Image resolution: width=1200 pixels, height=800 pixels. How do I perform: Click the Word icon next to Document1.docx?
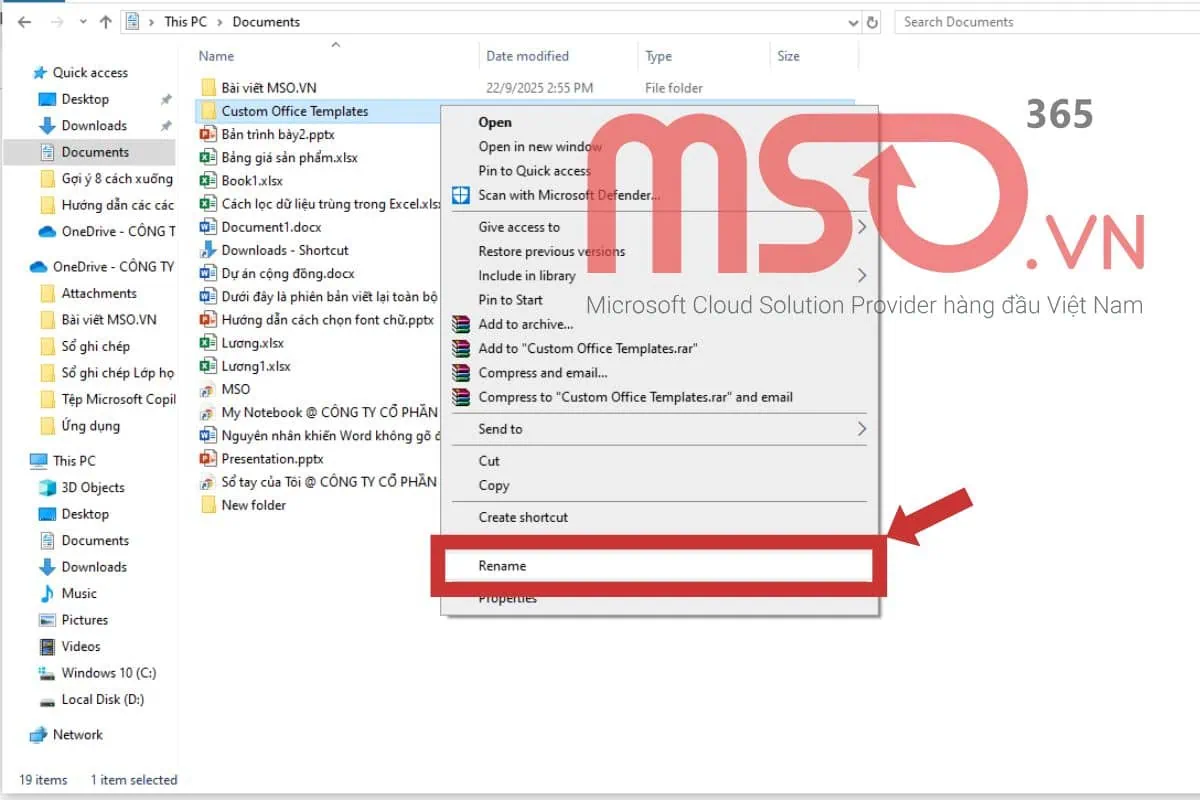click(x=208, y=226)
